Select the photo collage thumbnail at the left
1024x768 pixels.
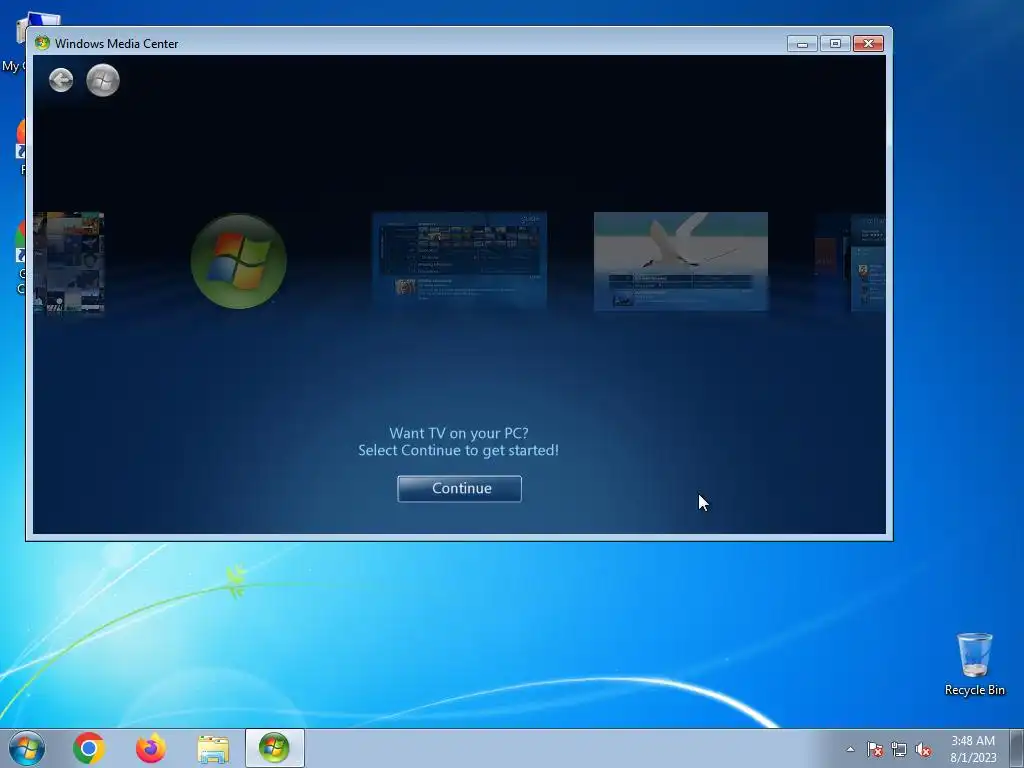pyautogui.click(x=69, y=263)
